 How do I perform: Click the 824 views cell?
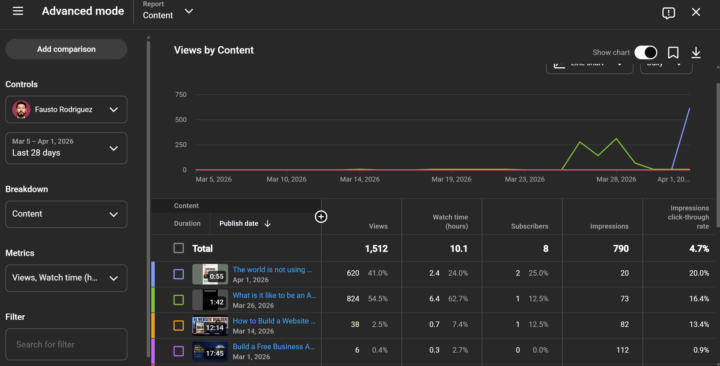[353, 299]
